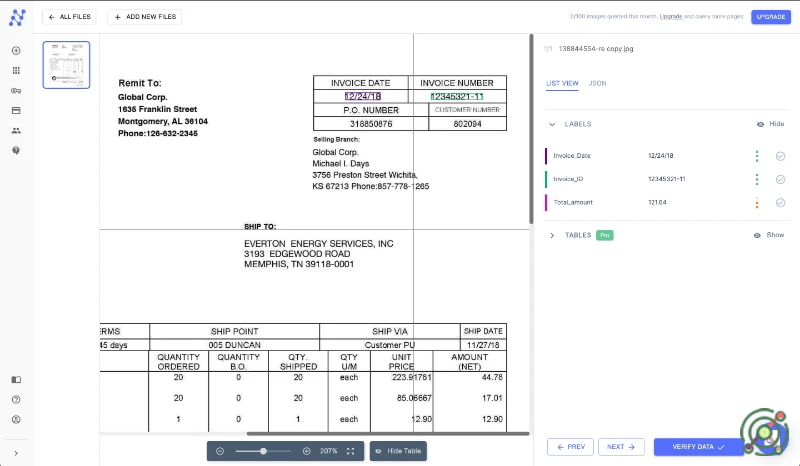
Task: Open the API keys icon in sidebar
Action: pos(16,91)
